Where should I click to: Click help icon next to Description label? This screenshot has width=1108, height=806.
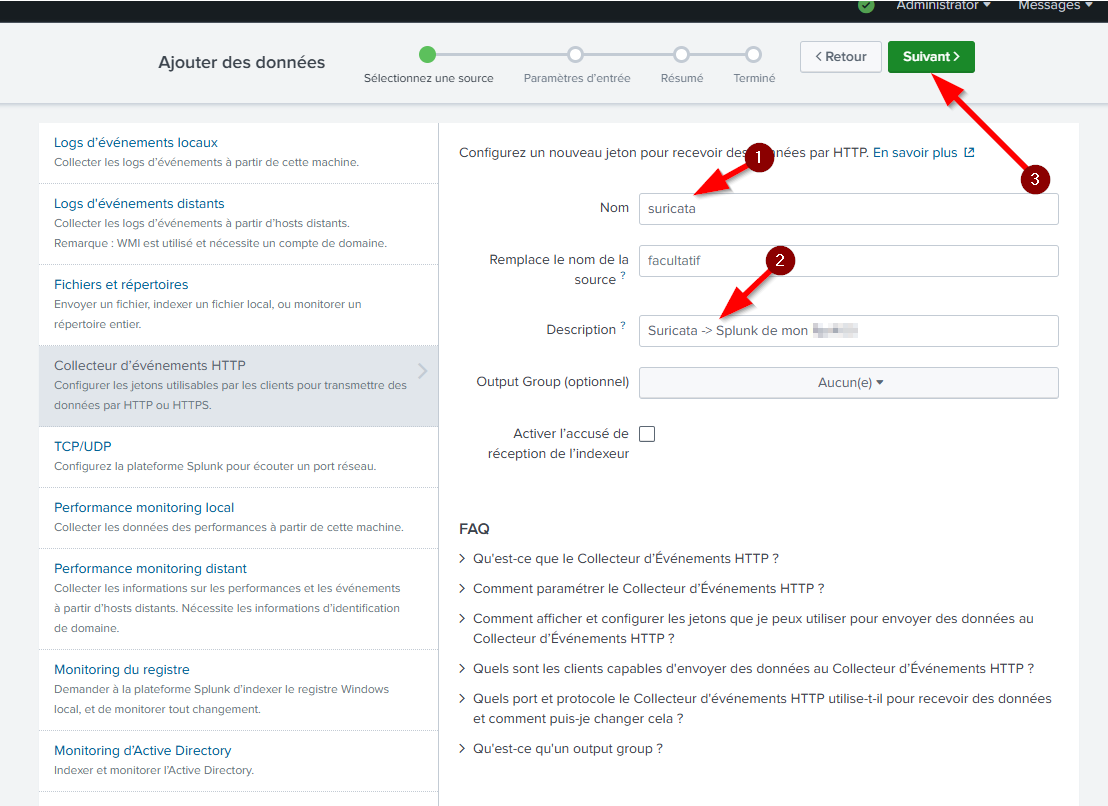[623, 325]
